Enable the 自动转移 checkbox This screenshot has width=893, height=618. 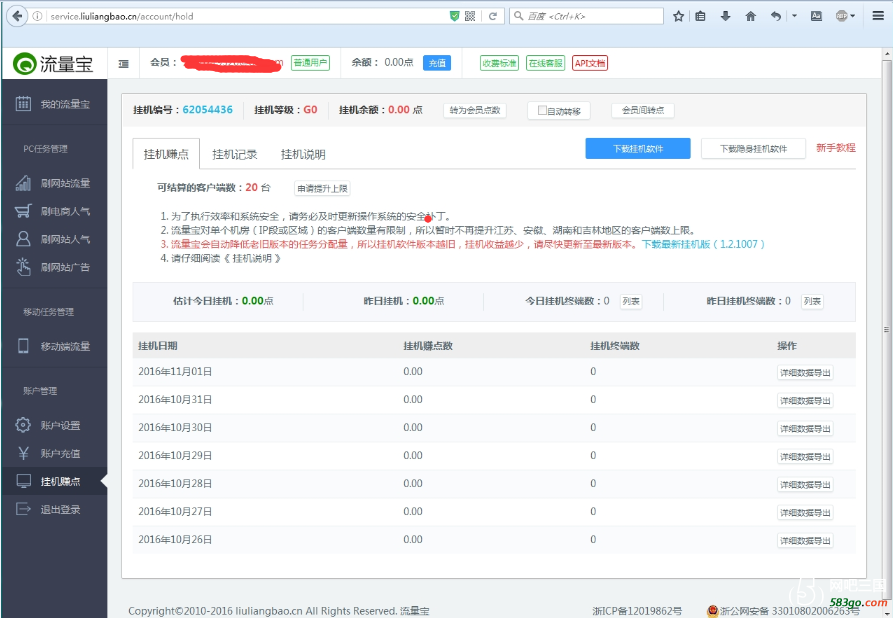pyautogui.click(x=542, y=110)
